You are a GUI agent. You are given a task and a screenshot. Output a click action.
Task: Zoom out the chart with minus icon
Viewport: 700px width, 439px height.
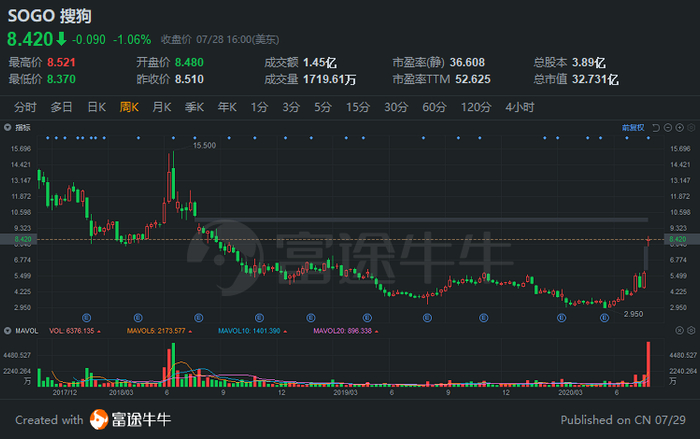[x=668, y=128]
